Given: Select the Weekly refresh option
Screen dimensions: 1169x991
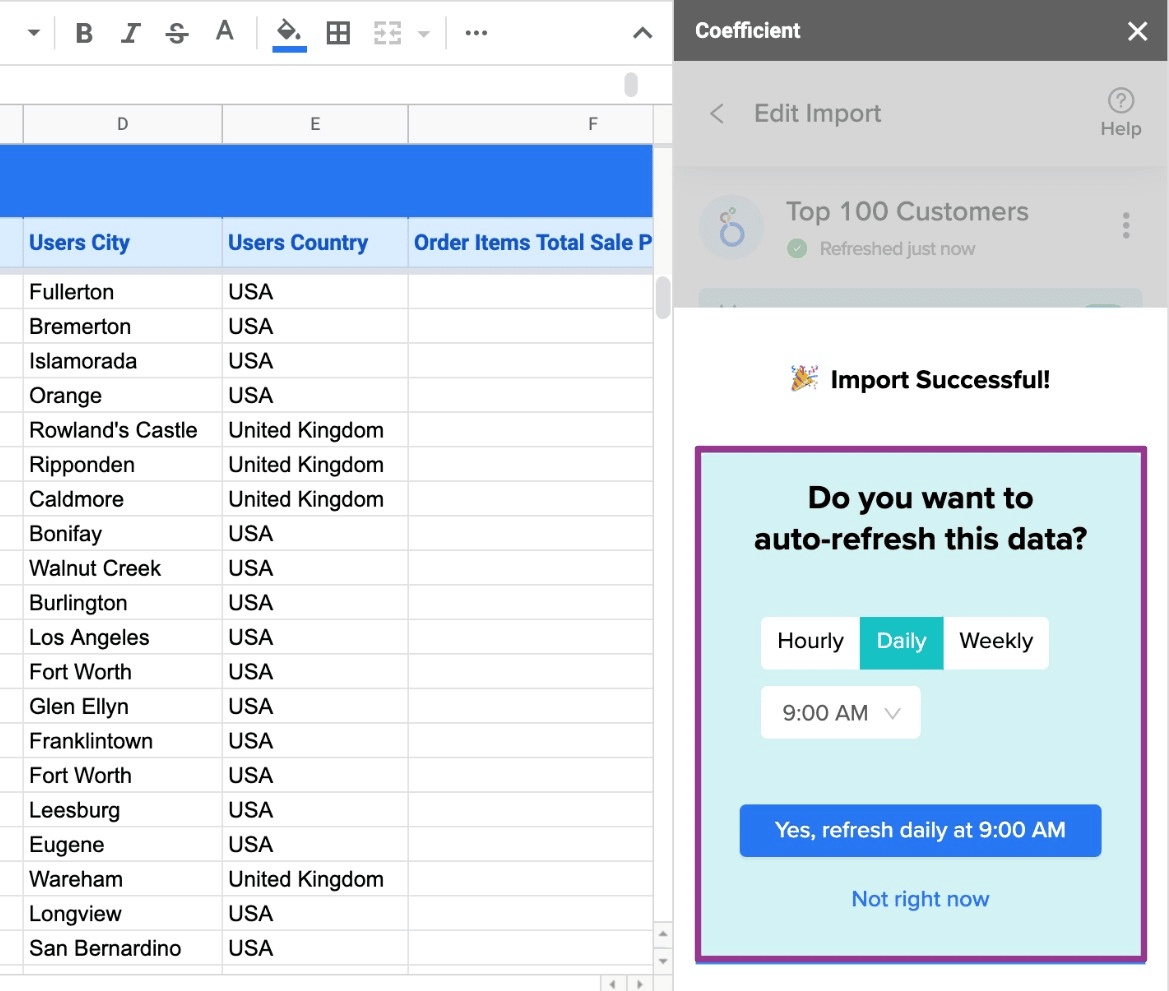Looking at the screenshot, I should point(996,642).
